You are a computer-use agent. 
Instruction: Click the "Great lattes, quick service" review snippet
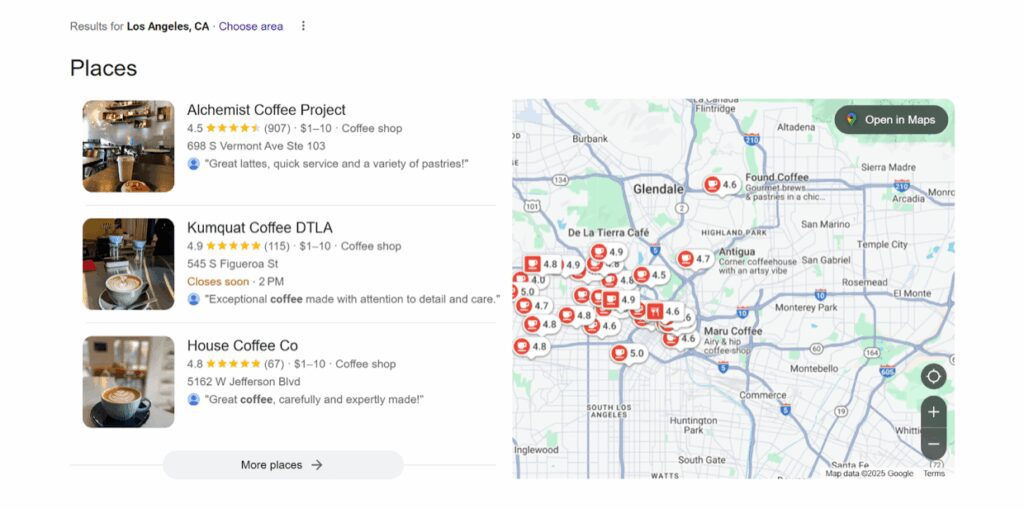pos(337,164)
